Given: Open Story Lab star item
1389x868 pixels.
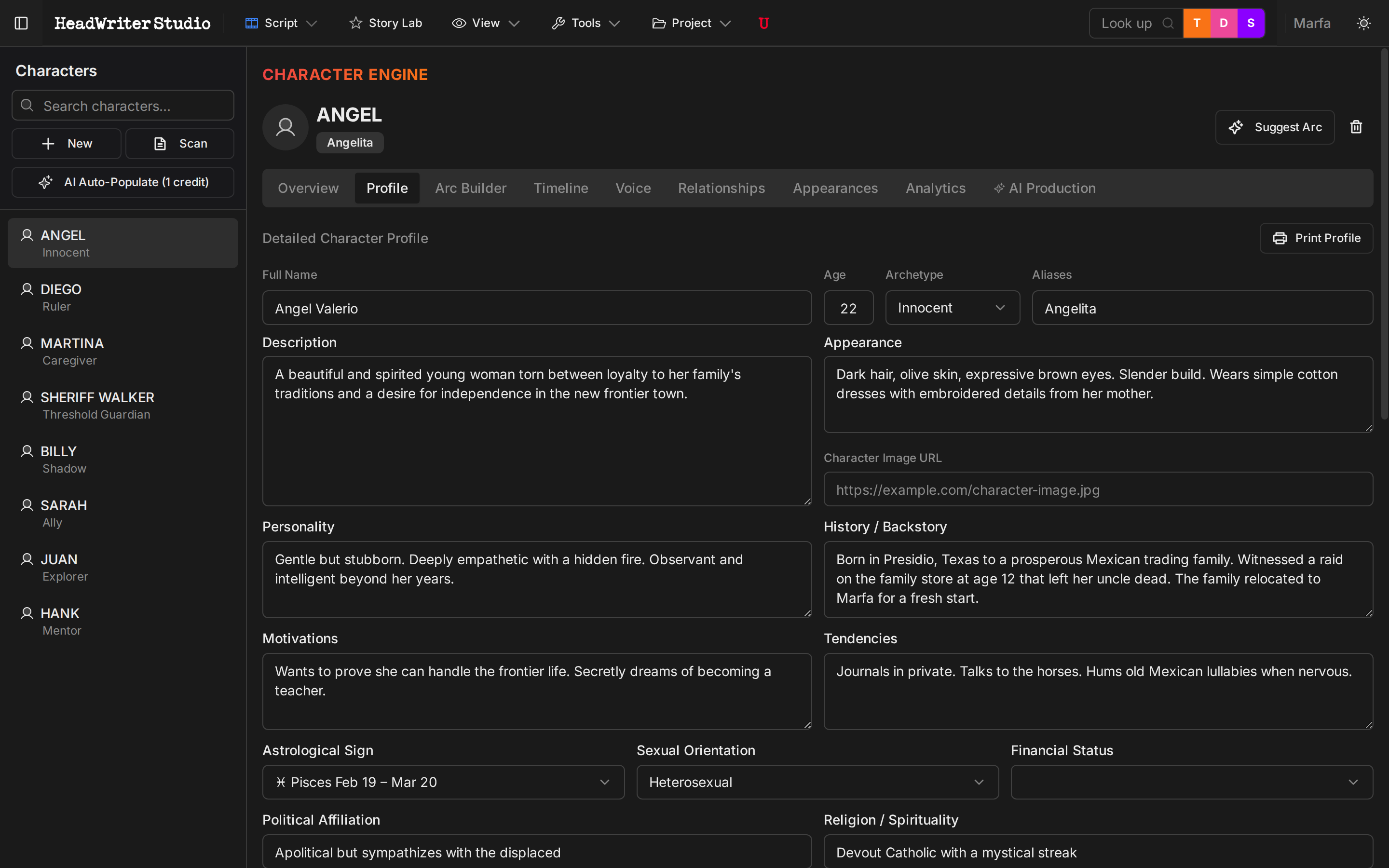Looking at the screenshot, I should [x=386, y=23].
